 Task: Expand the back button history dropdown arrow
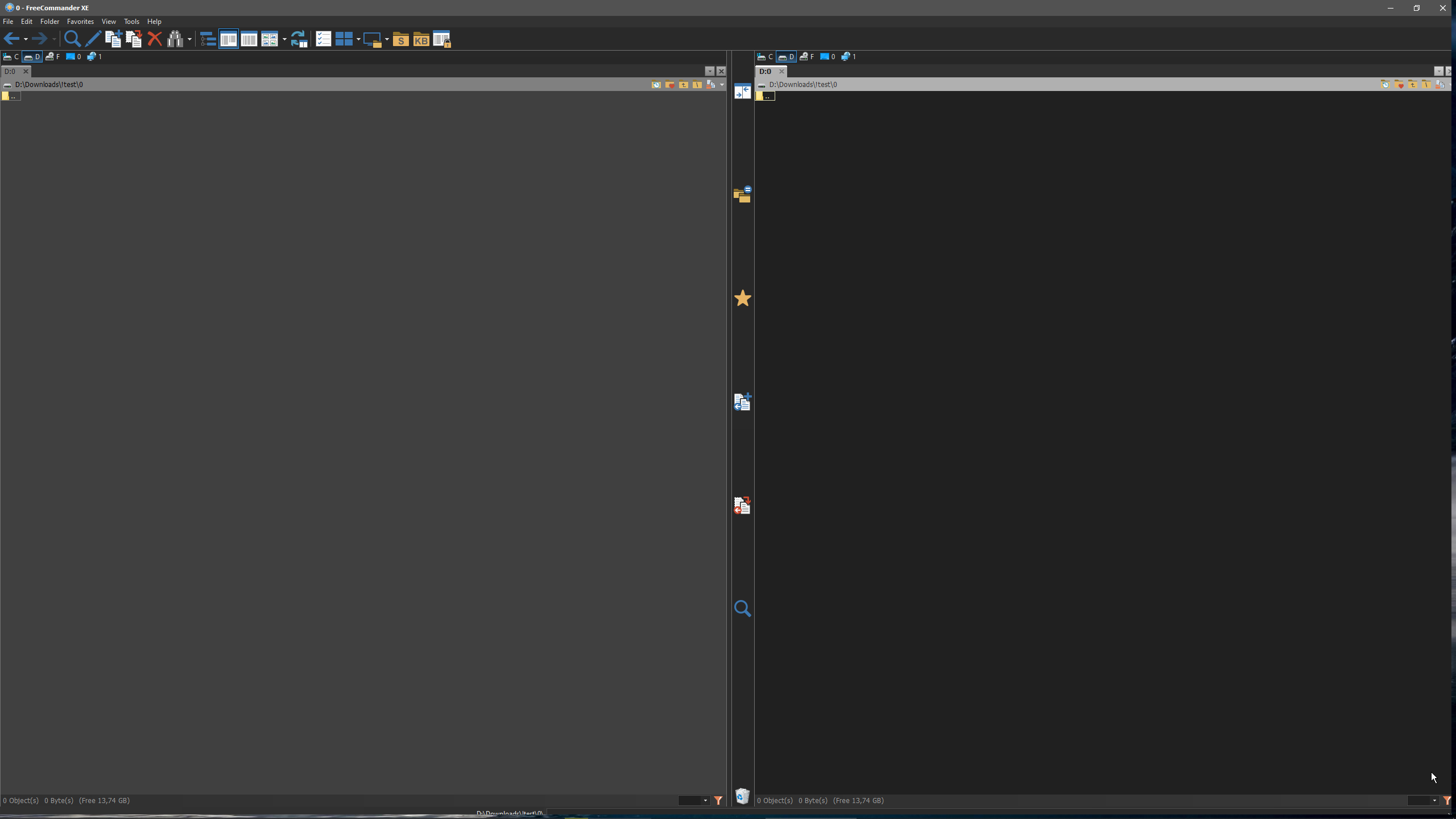point(26,39)
